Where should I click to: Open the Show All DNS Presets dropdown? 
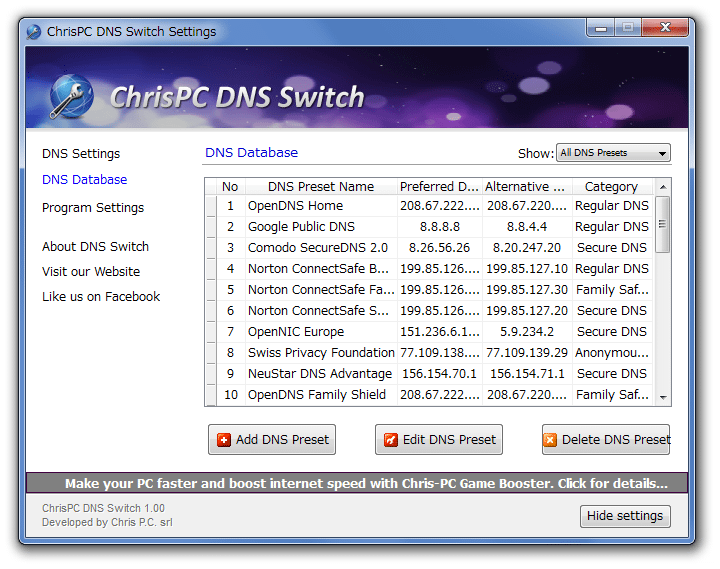(x=613, y=153)
